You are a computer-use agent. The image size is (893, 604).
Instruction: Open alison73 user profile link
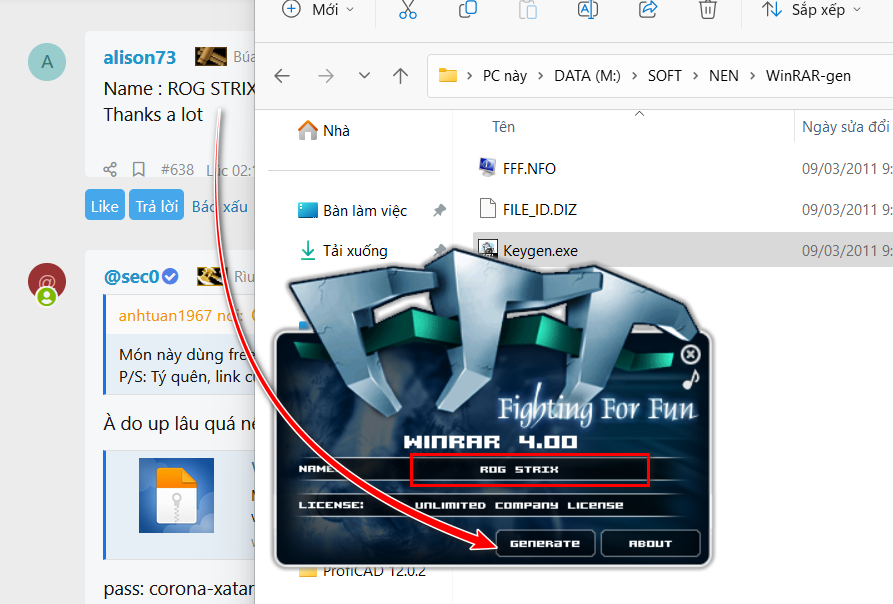(140, 57)
